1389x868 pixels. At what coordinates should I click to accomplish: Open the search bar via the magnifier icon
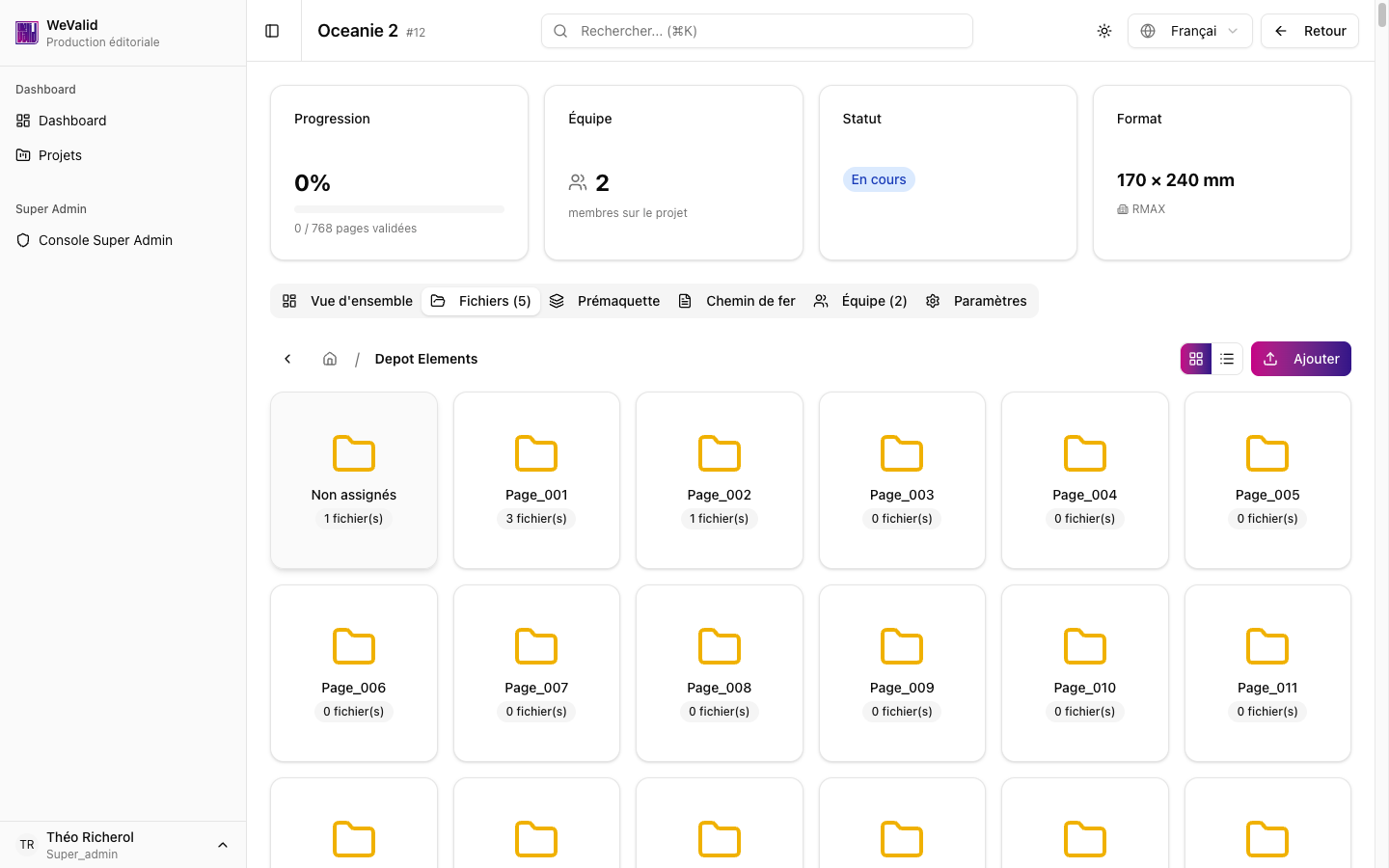tap(560, 31)
